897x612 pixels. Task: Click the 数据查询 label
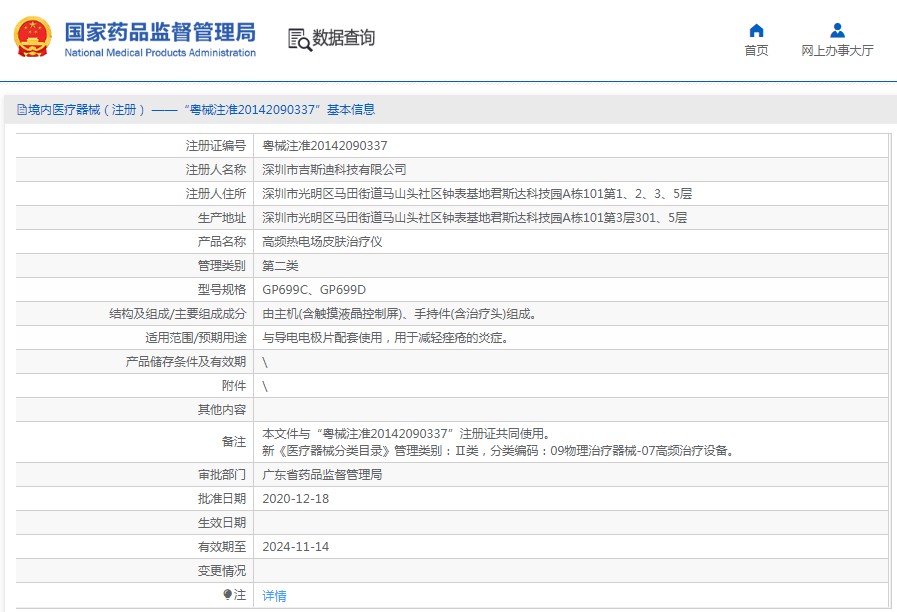[343, 38]
